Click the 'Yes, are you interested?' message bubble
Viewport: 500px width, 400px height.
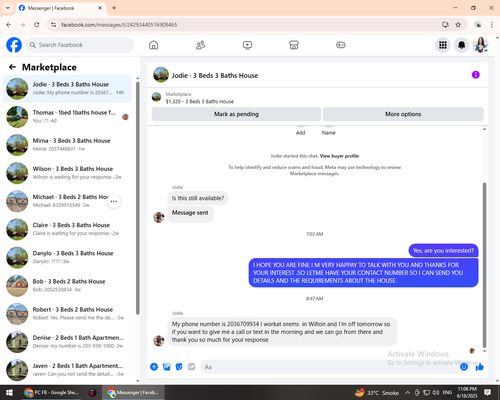[x=443, y=251]
